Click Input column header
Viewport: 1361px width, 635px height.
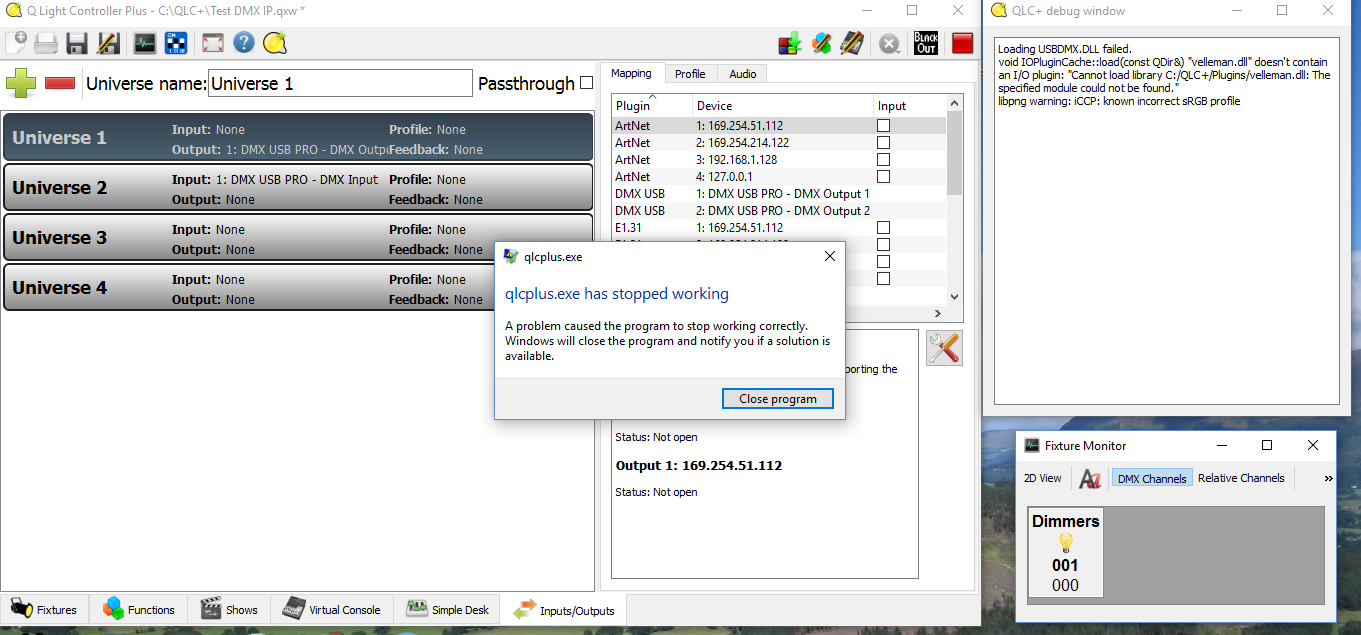pyautogui.click(x=910, y=106)
